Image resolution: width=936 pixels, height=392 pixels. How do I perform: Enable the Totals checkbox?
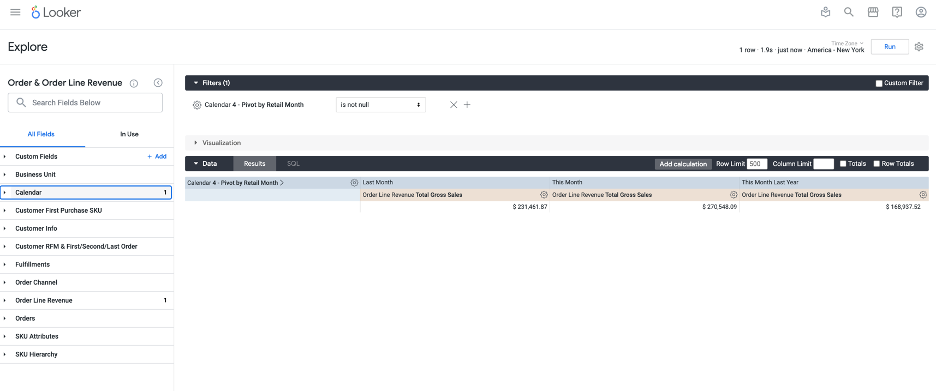[843, 163]
